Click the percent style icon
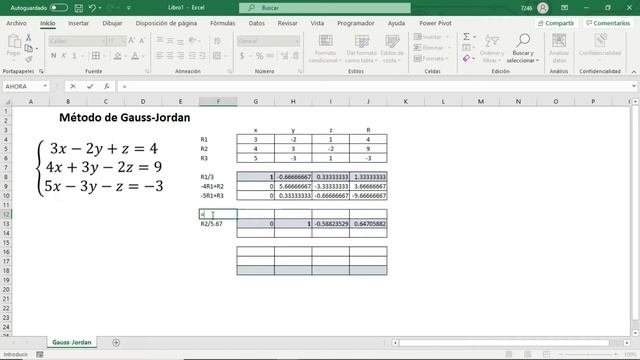 click(259, 56)
